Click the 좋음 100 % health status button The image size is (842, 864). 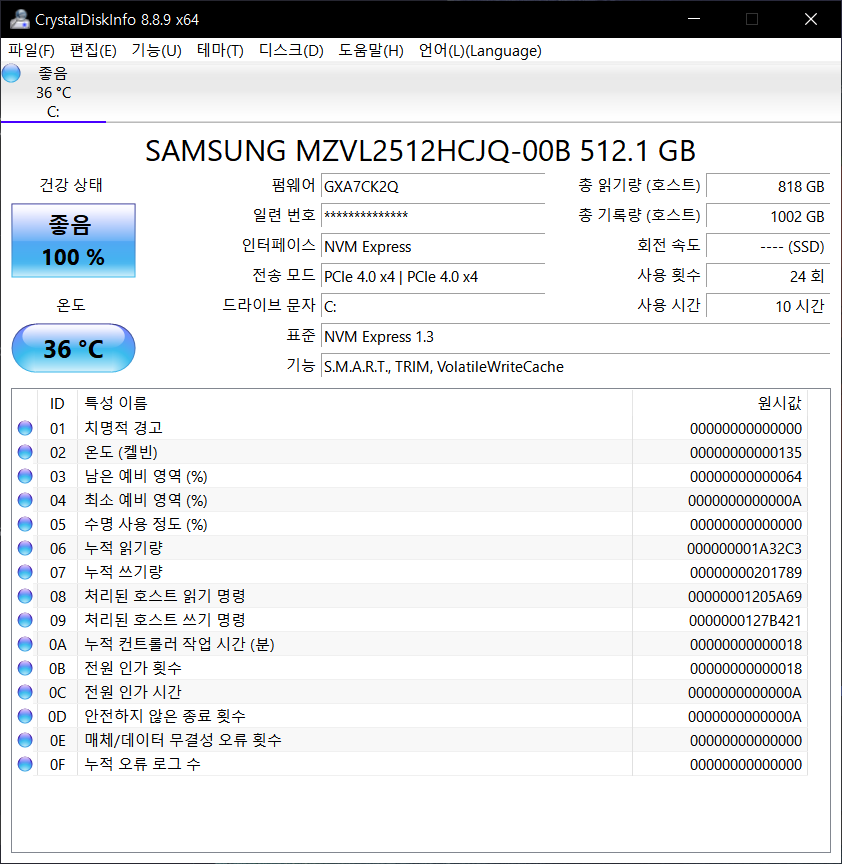pos(73,240)
